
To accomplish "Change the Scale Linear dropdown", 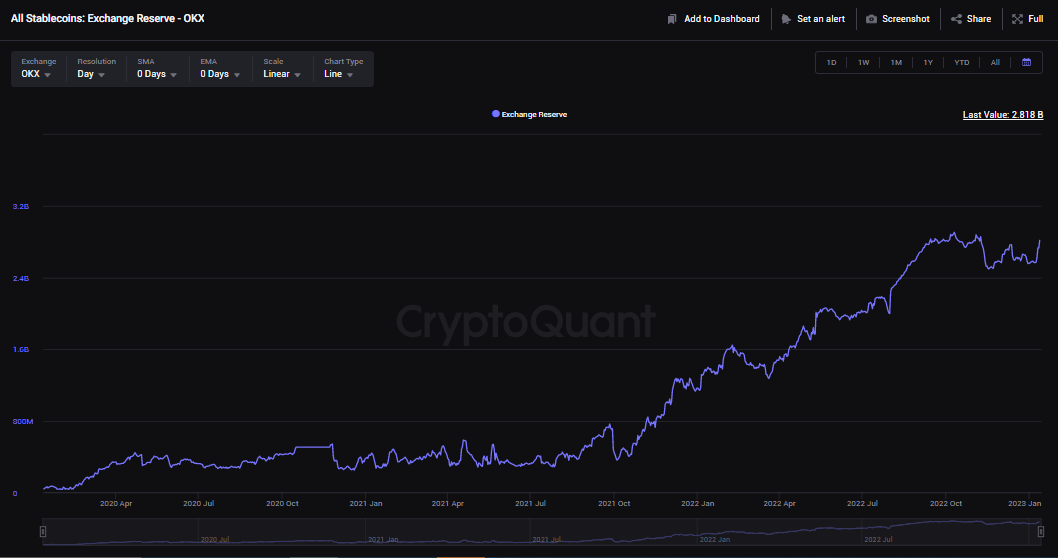I will [x=282, y=74].
